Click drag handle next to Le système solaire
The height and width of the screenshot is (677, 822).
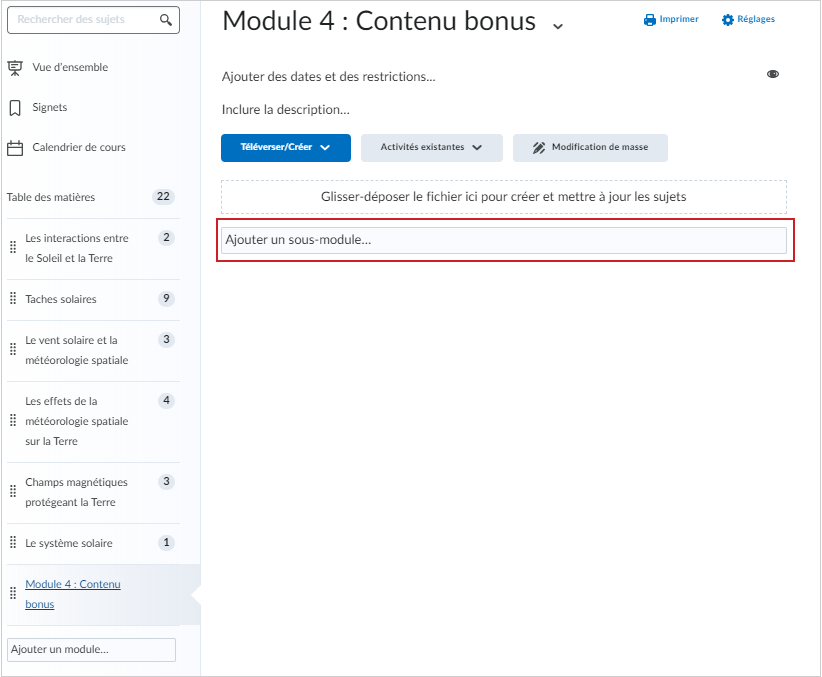(13, 542)
